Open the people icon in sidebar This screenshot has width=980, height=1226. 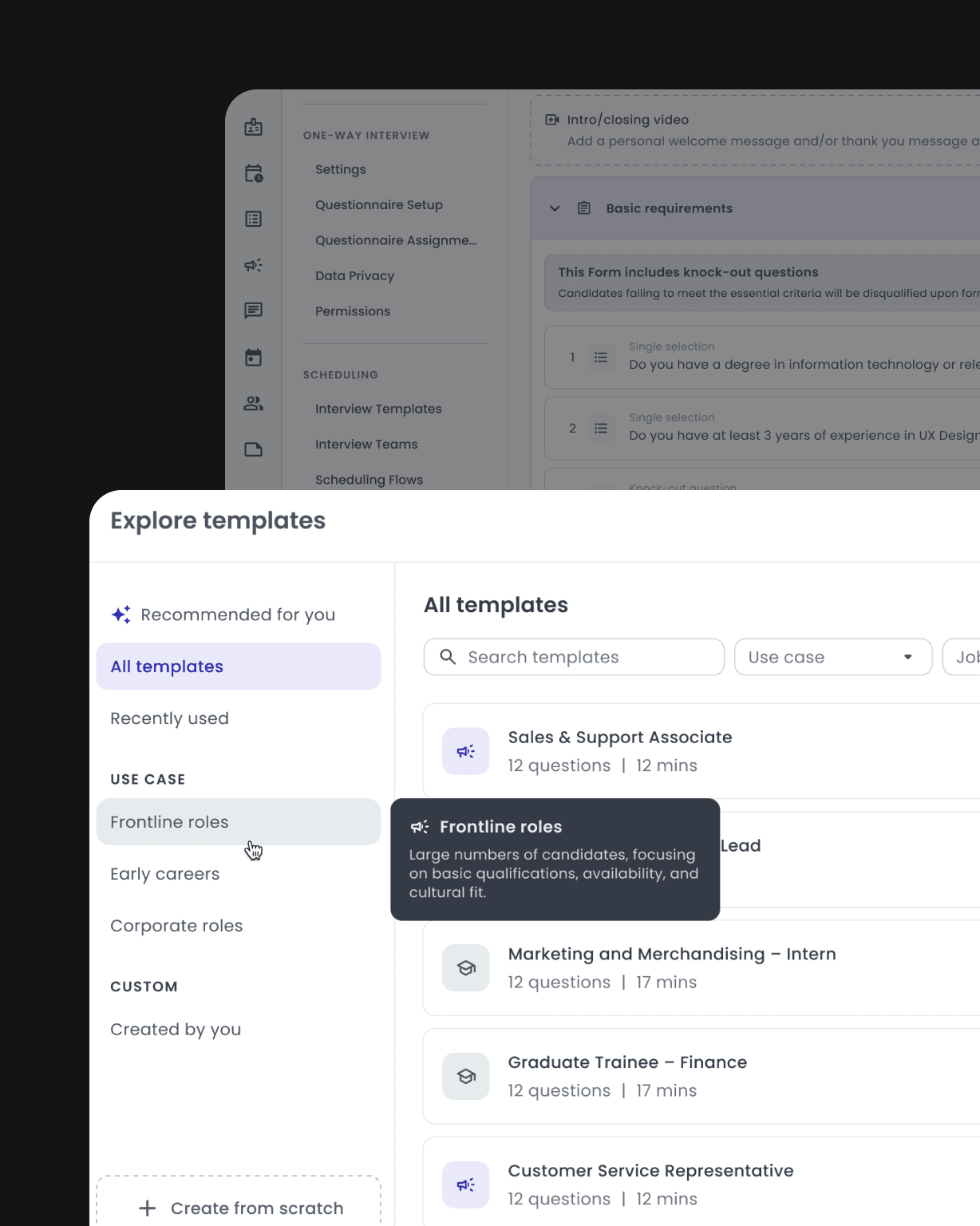click(x=254, y=403)
